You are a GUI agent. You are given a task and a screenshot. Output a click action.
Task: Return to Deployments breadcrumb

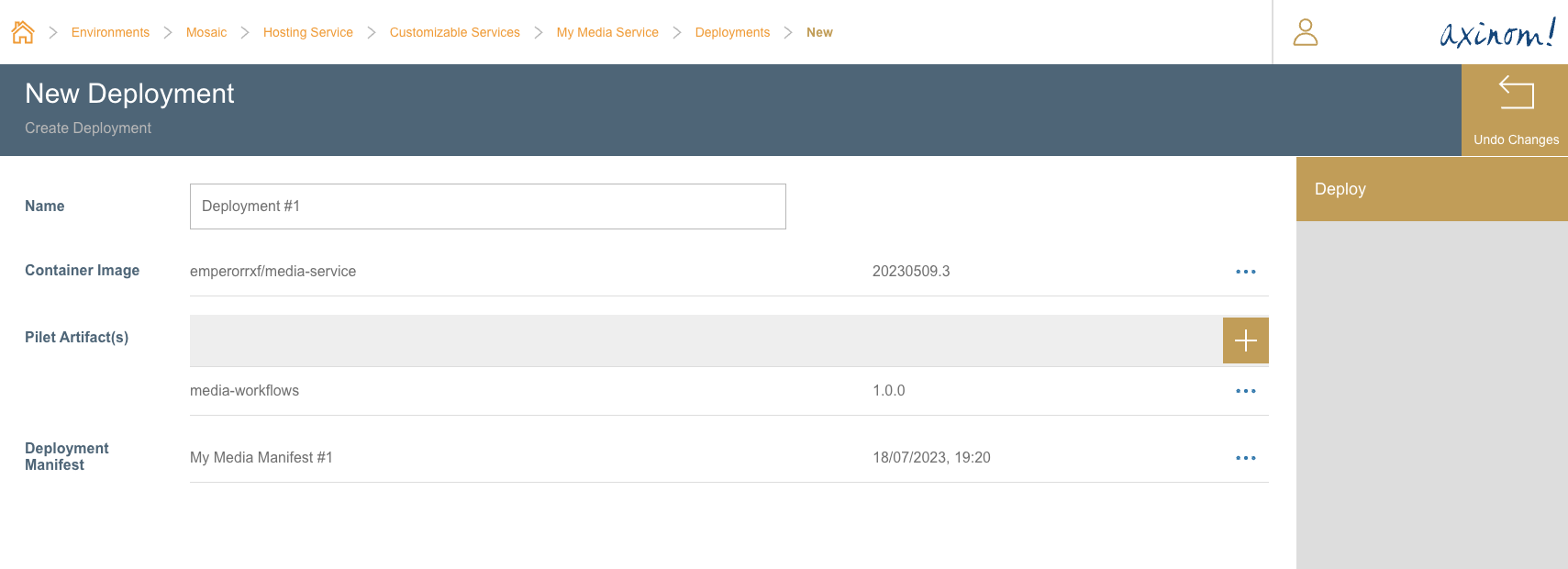click(732, 32)
